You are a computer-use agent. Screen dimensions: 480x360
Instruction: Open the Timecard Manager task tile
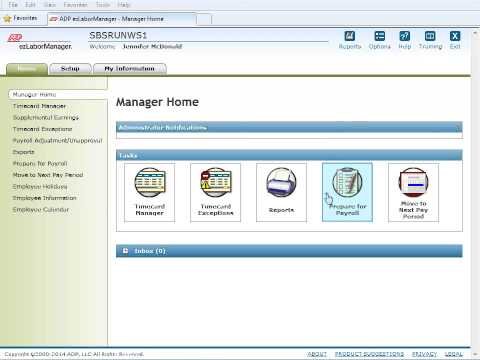click(x=149, y=192)
